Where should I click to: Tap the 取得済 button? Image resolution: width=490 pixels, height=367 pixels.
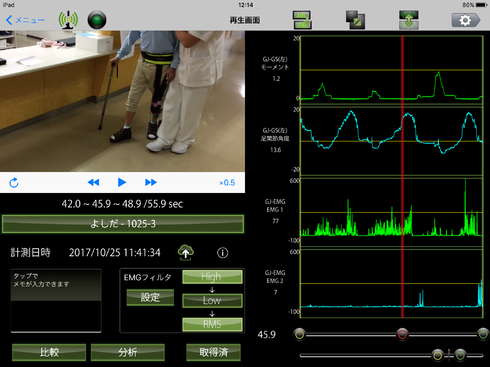[213, 352]
